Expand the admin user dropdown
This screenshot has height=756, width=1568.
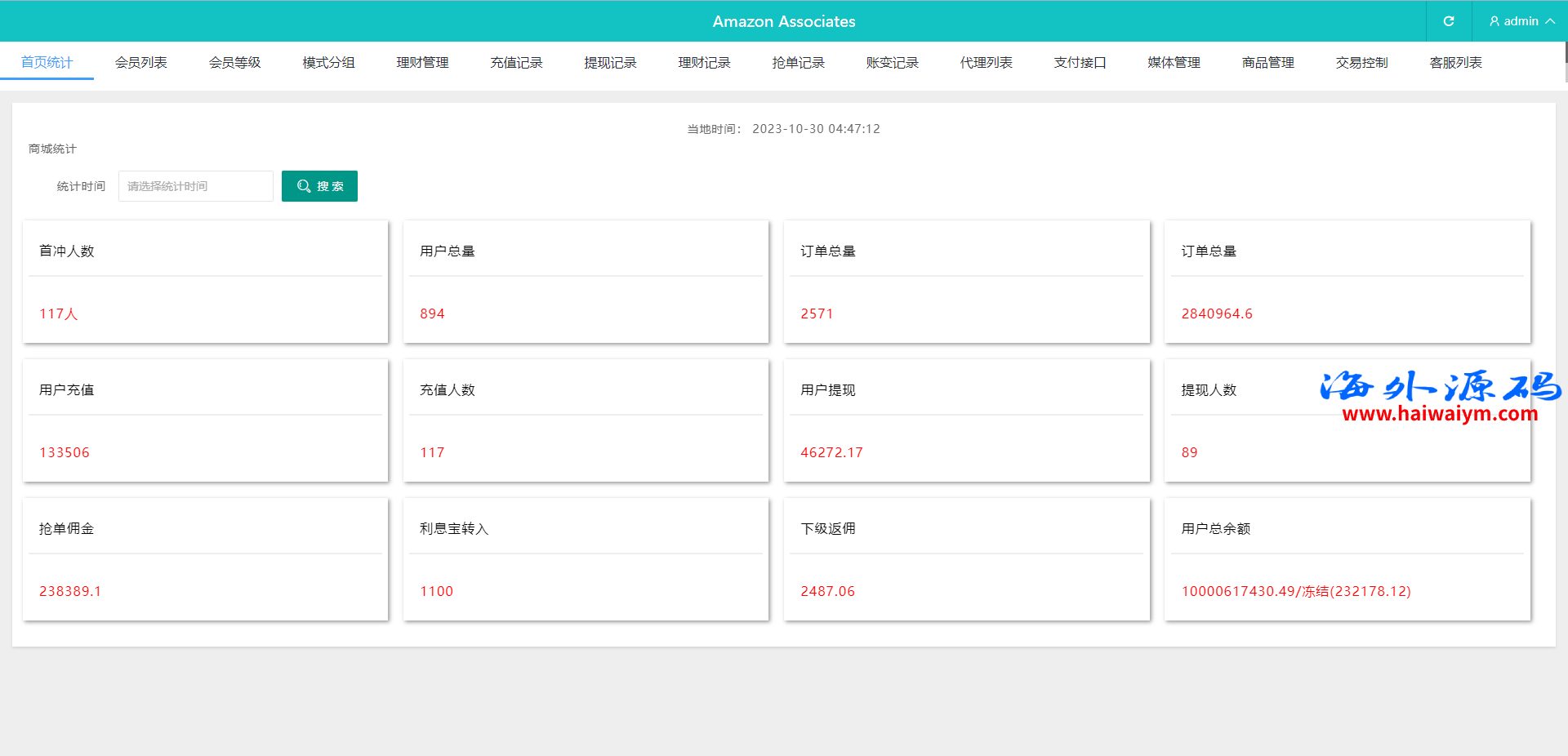[1521, 21]
